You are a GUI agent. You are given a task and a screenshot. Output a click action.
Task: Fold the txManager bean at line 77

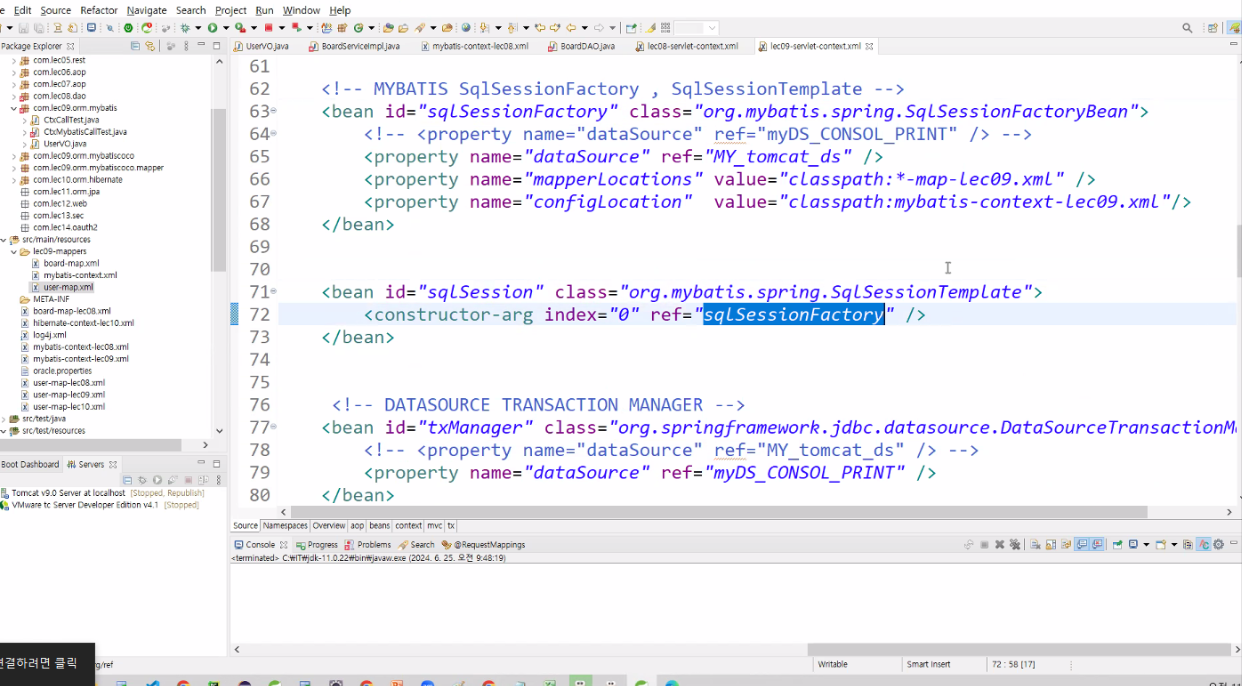pyautogui.click(x=274, y=428)
